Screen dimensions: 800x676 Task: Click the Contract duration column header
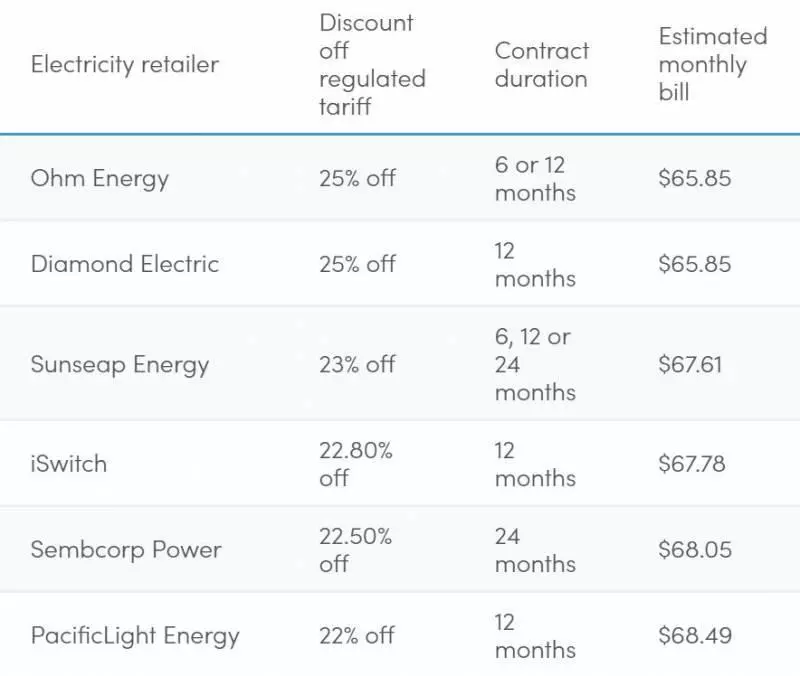coord(542,65)
